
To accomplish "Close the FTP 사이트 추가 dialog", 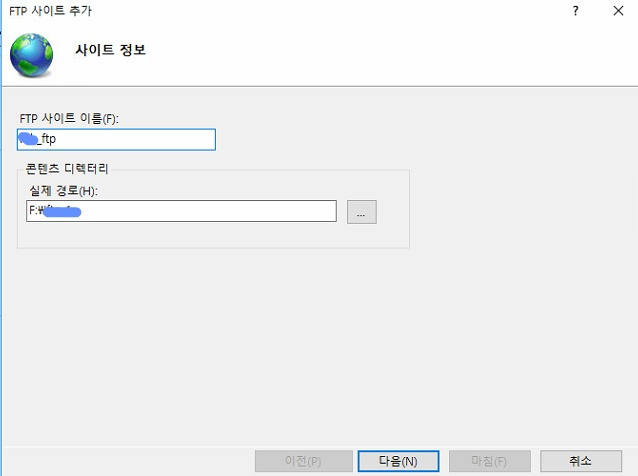I will (618, 11).
